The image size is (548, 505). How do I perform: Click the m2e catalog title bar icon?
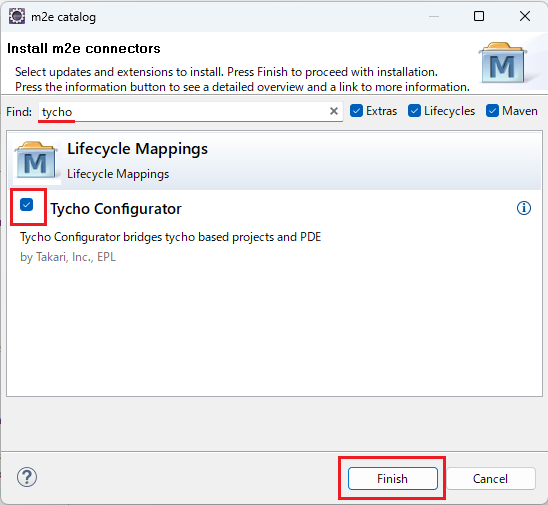click(x=17, y=16)
